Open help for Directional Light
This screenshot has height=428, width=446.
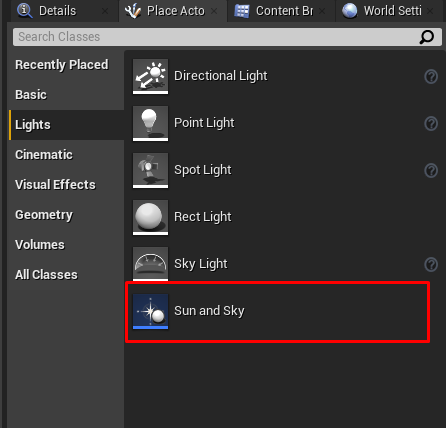pos(431,77)
